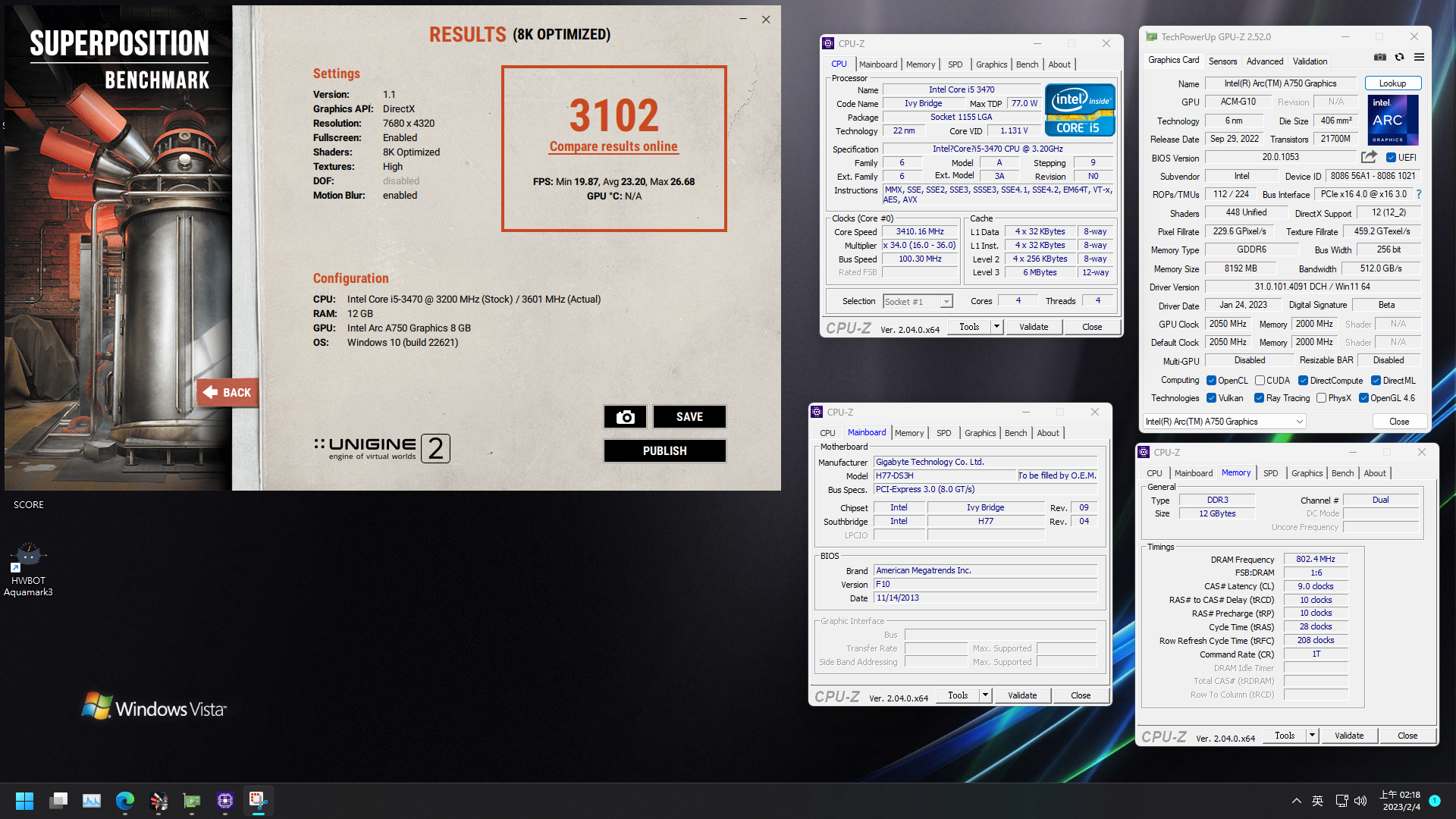Open the Bench tab in CPU-Z CPU window
The width and height of the screenshot is (1456, 819).
click(1027, 64)
